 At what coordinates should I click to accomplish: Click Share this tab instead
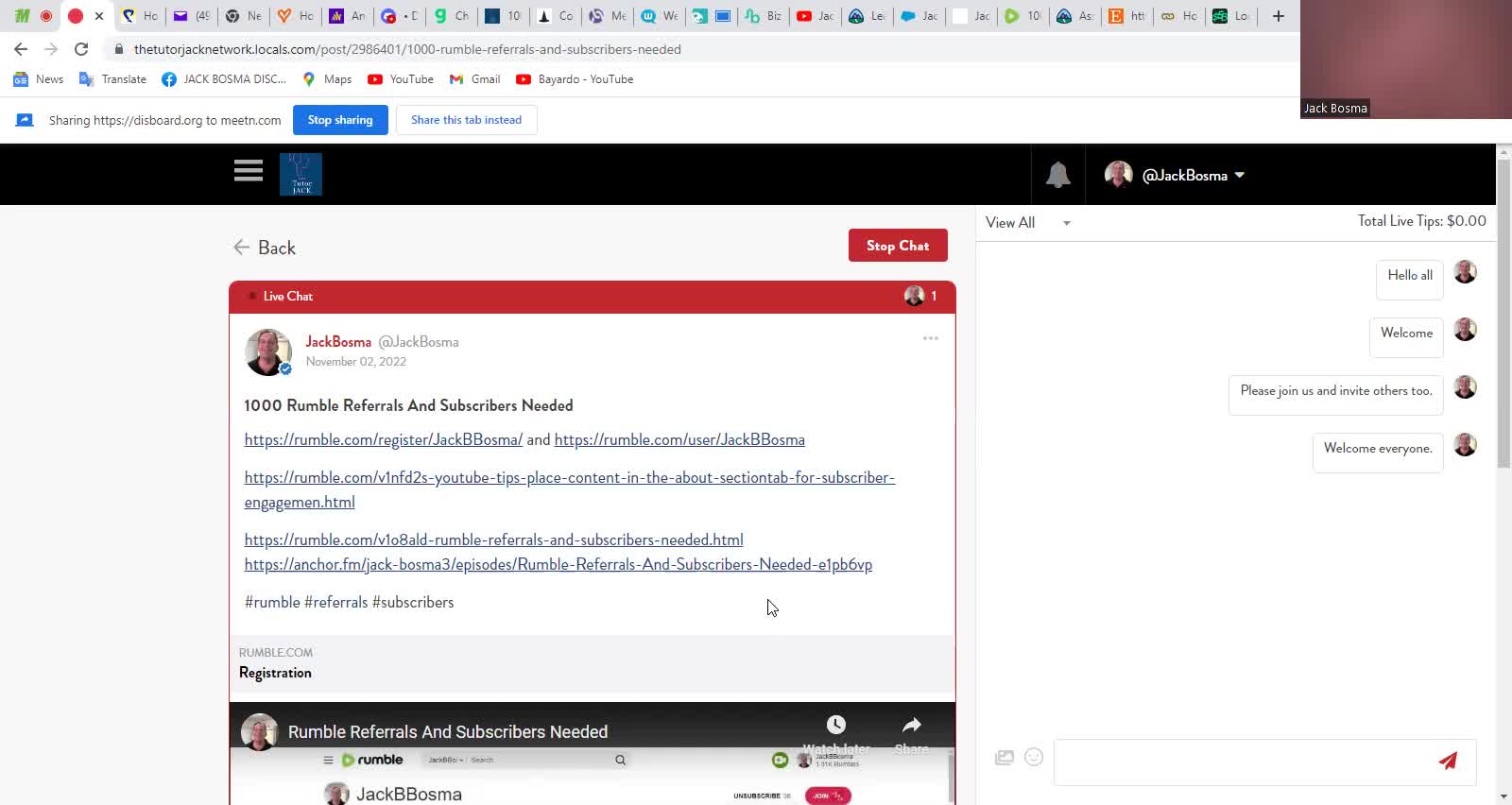pos(466,120)
